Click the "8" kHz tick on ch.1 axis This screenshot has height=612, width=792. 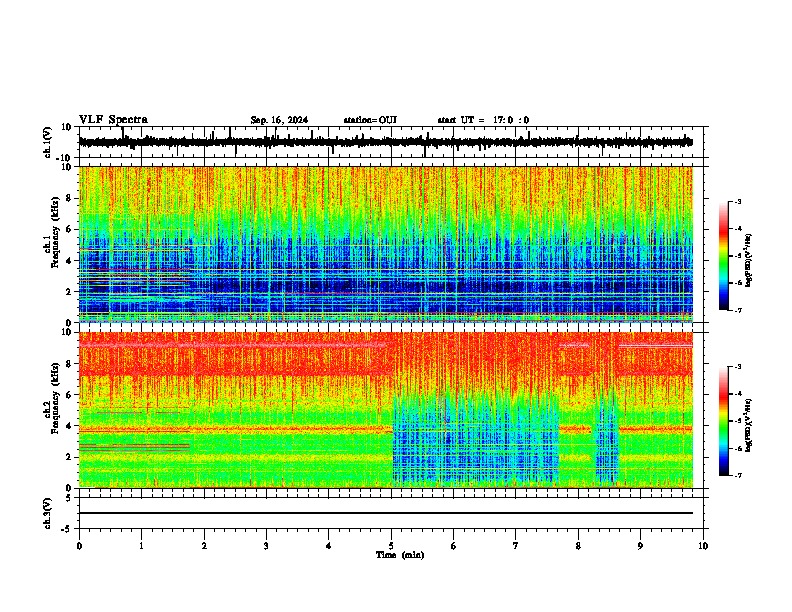69,198
